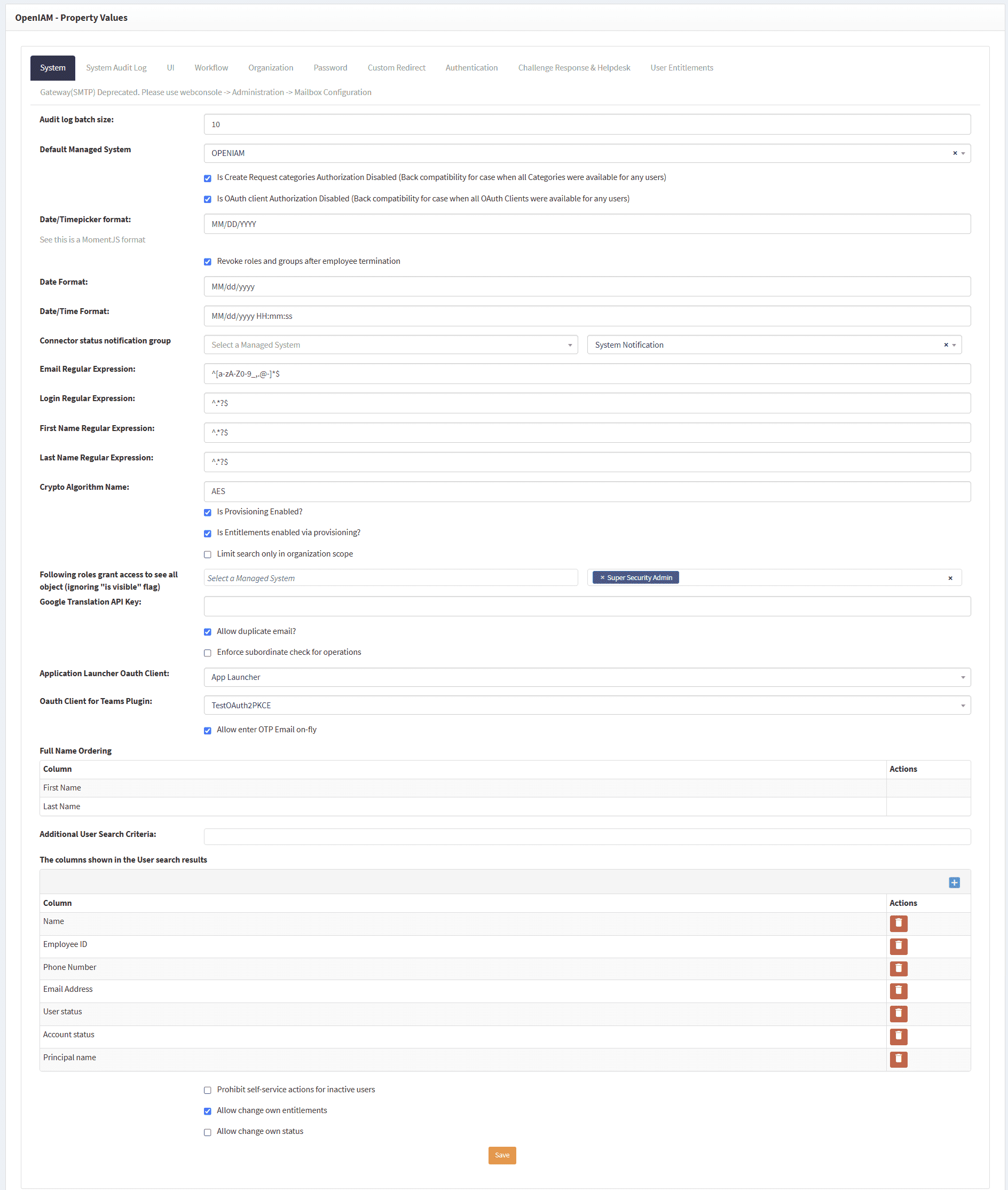The width and height of the screenshot is (1008, 1190).
Task: Open the Organization tab
Action: point(270,67)
